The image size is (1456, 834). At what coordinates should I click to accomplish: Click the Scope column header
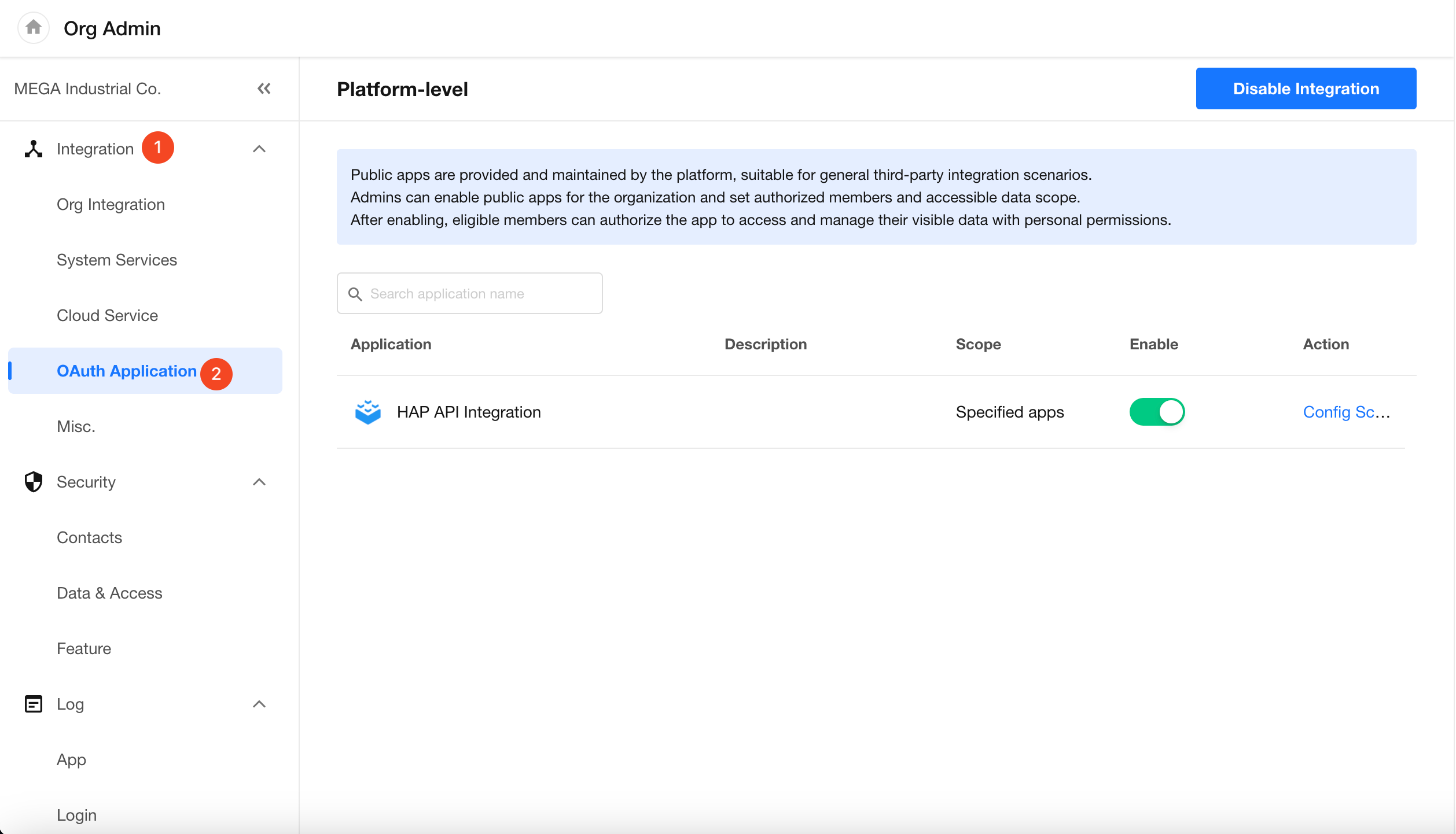(x=978, y=344)
